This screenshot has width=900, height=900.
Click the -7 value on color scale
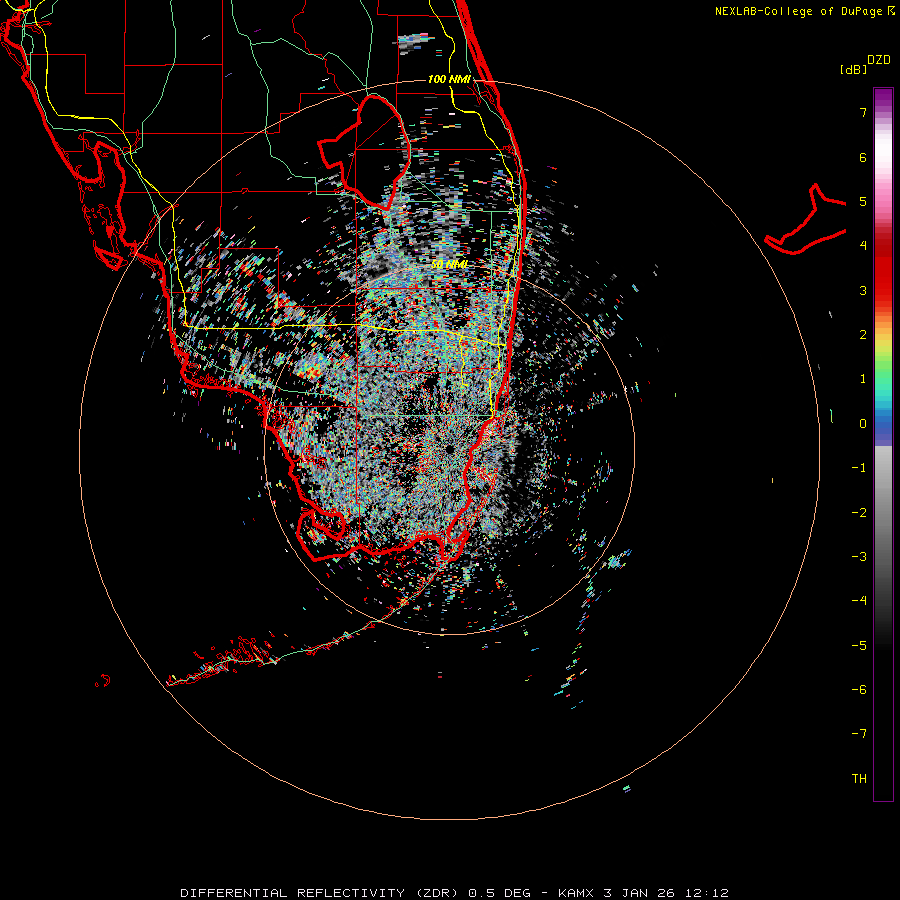(x=859, y=734)
